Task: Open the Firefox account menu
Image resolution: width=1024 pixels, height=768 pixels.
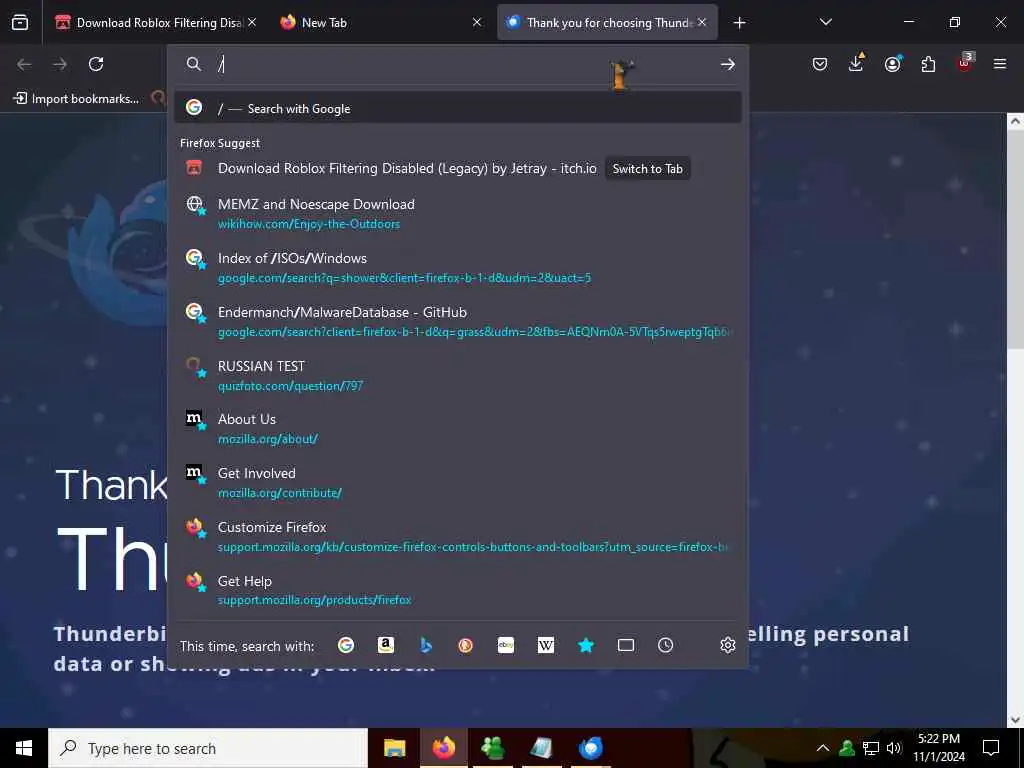Action: pyautogui.click(x=892, y=63)
